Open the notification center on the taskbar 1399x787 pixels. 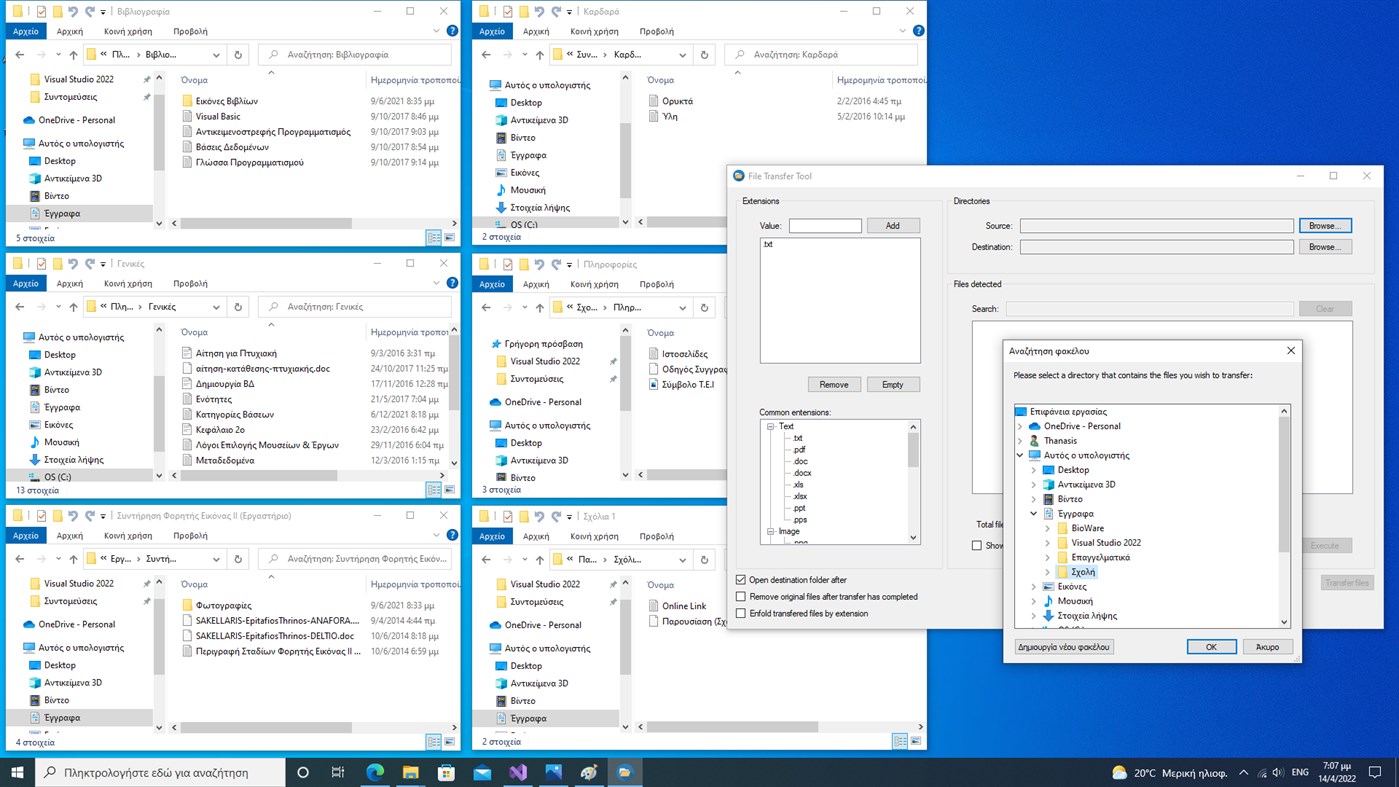coord(1375,772)
